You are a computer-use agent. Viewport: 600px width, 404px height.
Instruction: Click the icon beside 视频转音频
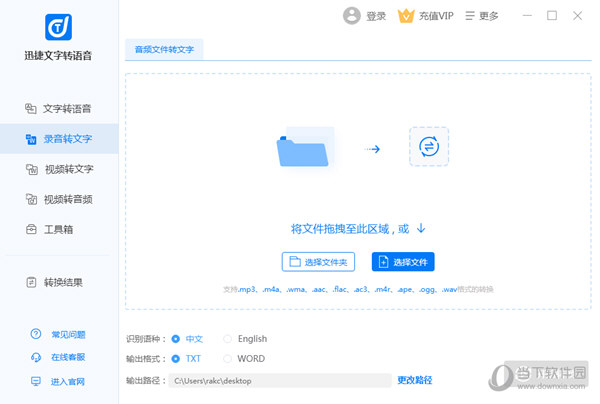coord(31,199)
